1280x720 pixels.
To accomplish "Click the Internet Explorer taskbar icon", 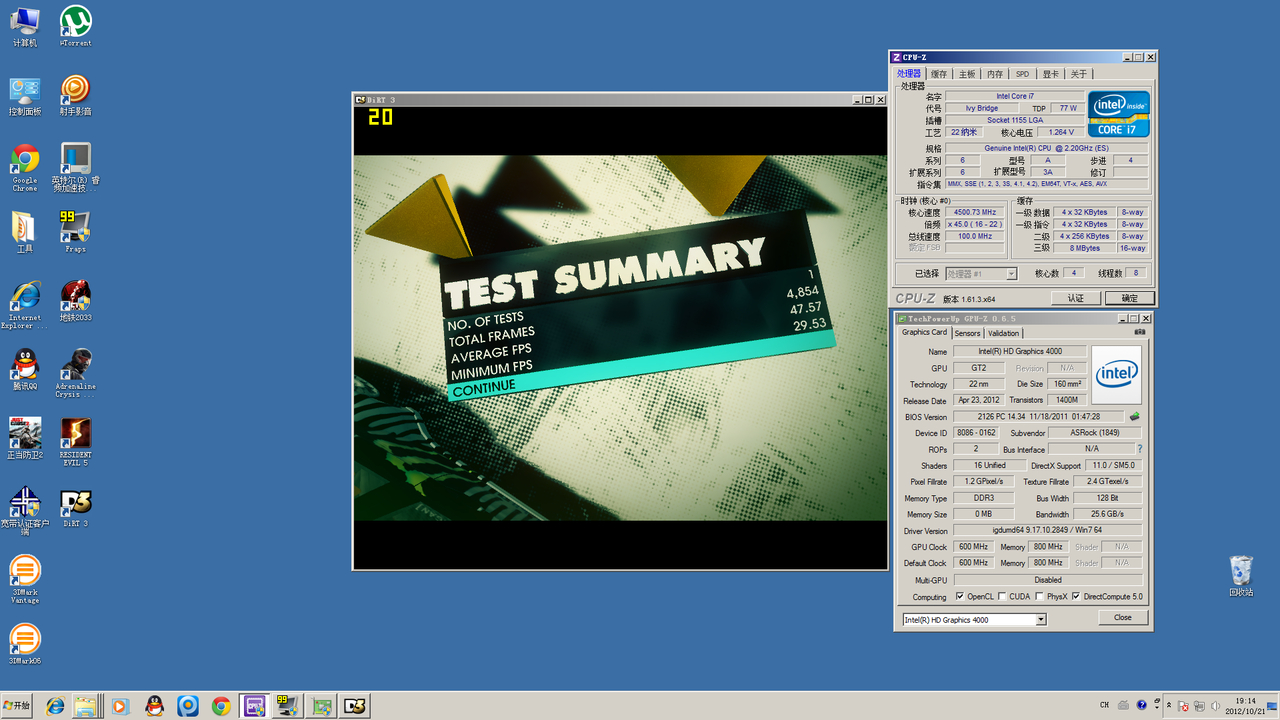I will [x=55, y=706].
